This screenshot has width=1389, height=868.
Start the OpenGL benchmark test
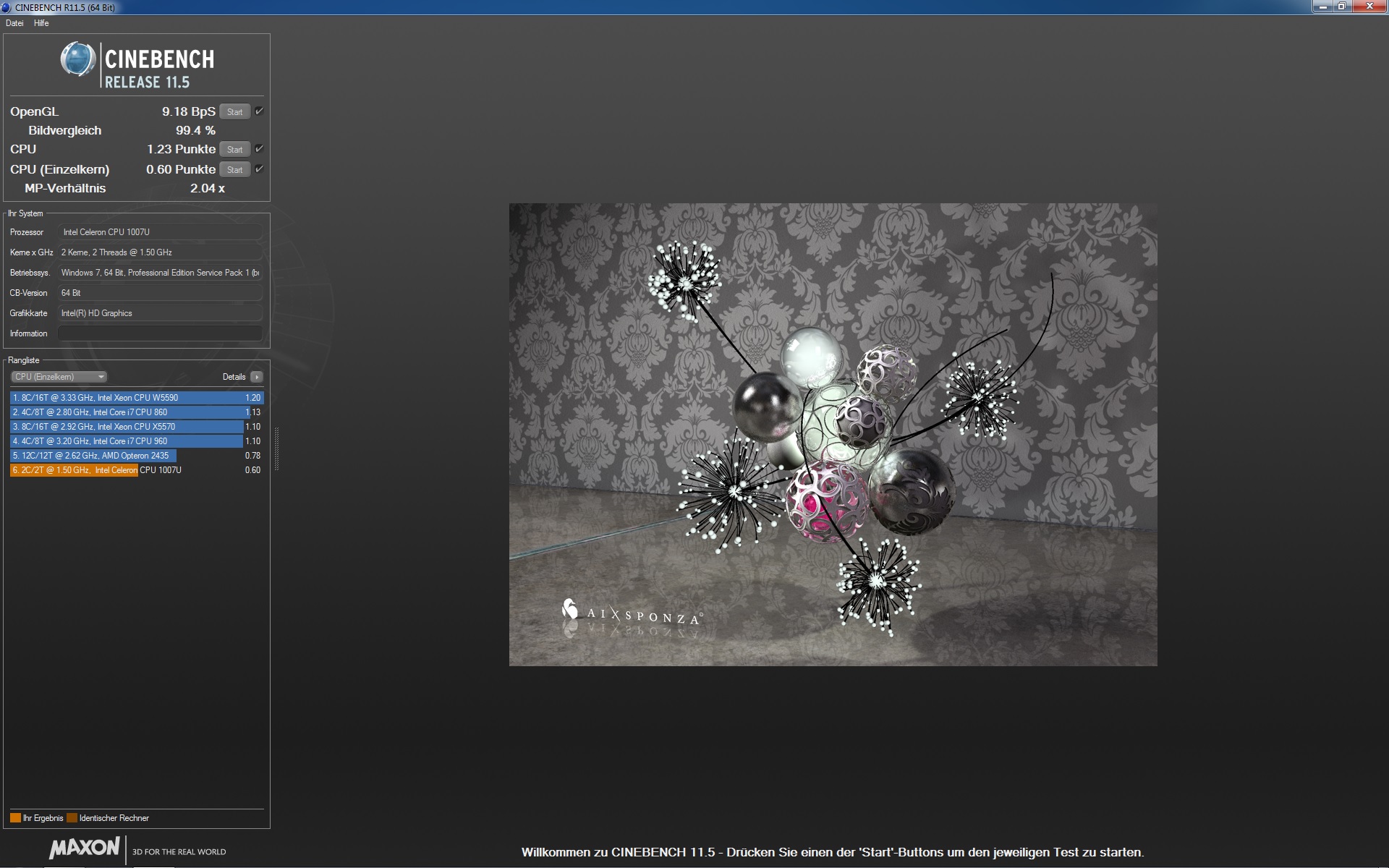(x=234, y=112)
